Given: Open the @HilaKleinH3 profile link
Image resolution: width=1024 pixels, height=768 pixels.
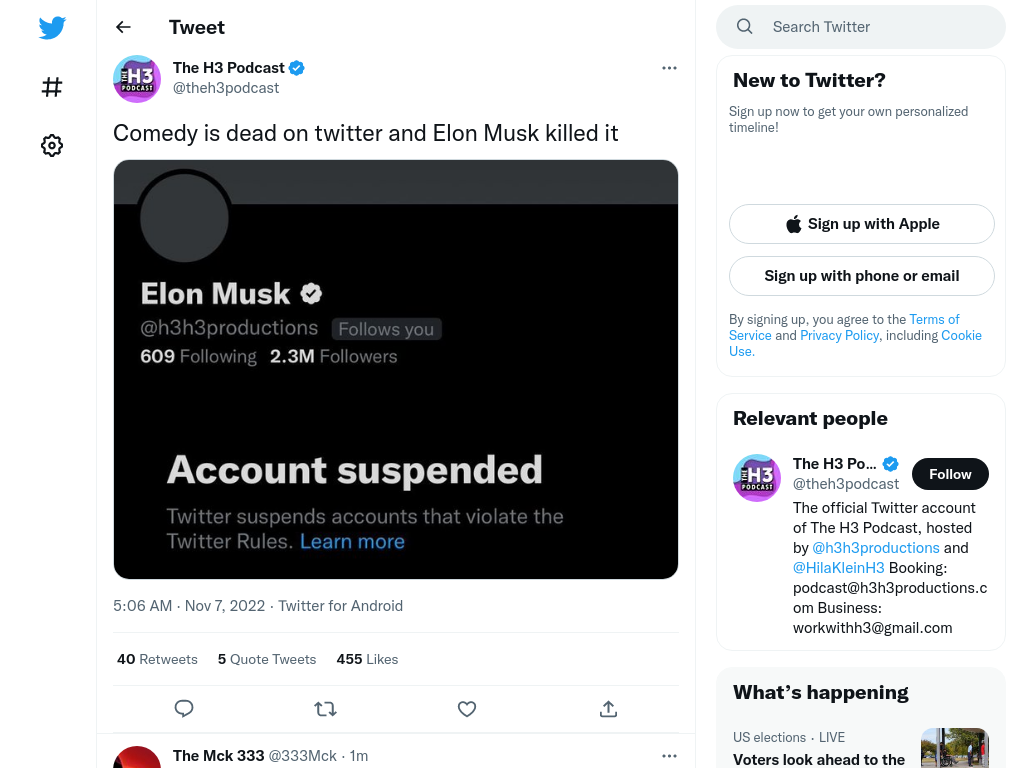Looking at the screenshot, I should pyautogui.click(x=839, y=568).
